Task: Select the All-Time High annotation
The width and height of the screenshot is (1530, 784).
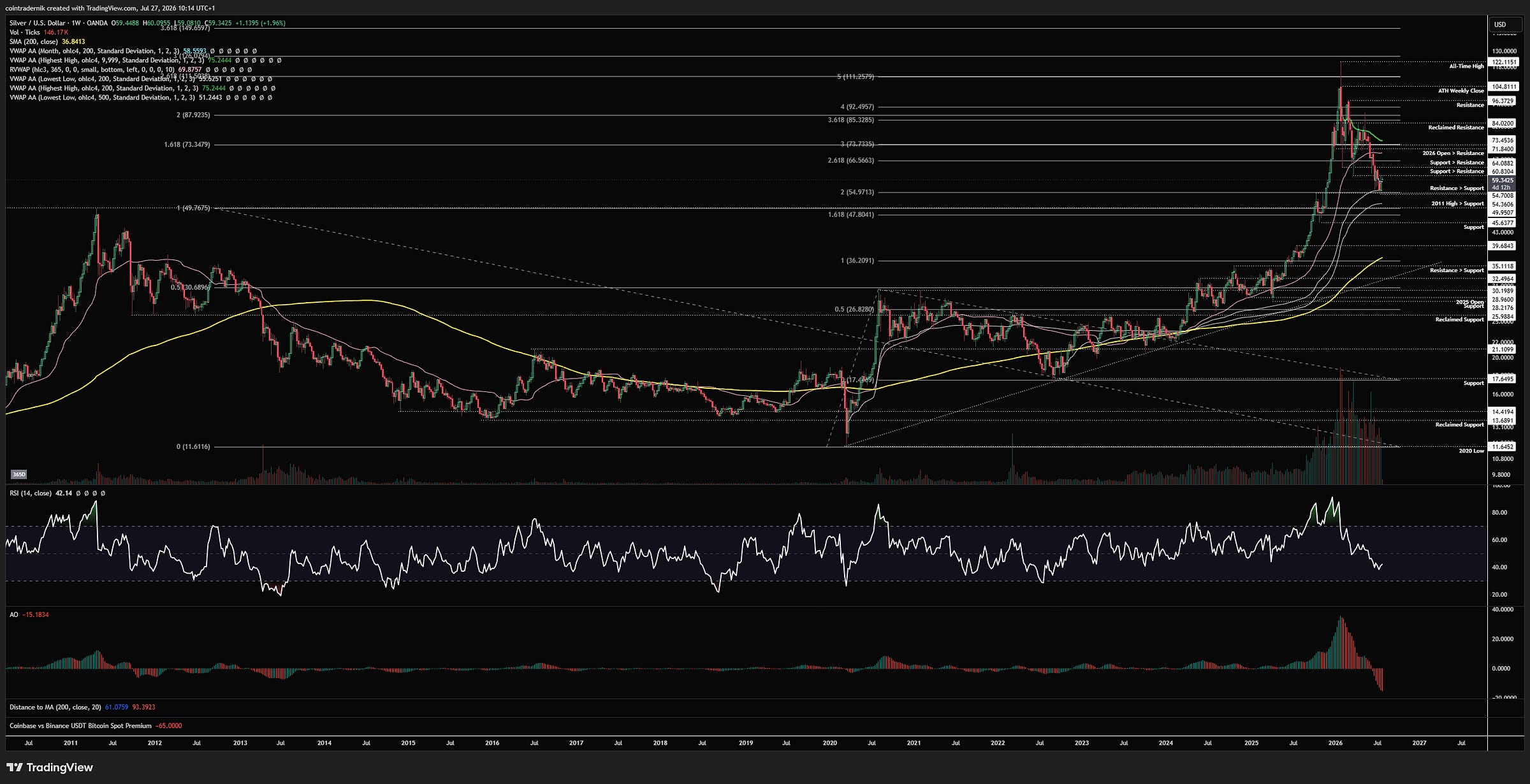Action: click(x=1466, y=66)
